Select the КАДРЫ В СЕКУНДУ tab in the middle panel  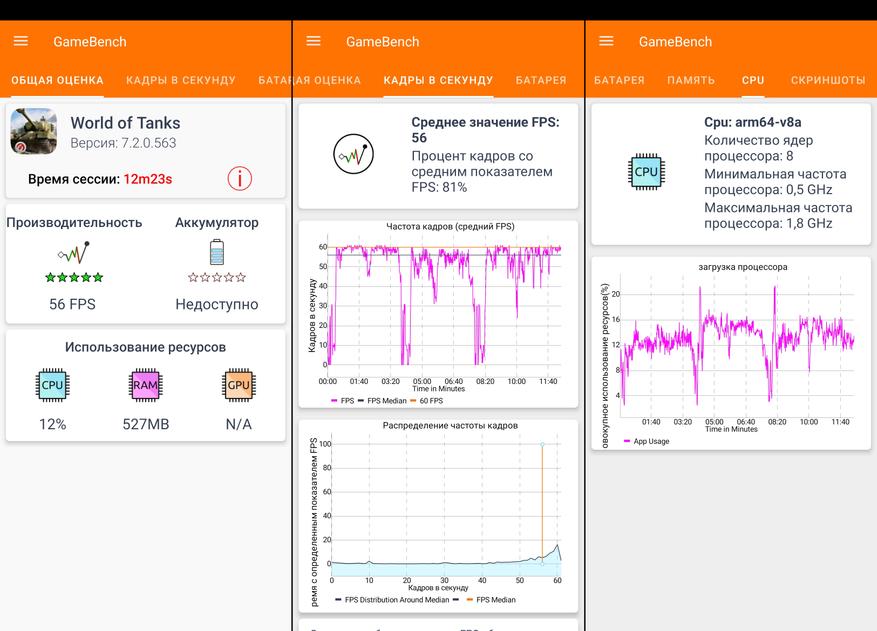pyautogui.click(x=438, y=80)
